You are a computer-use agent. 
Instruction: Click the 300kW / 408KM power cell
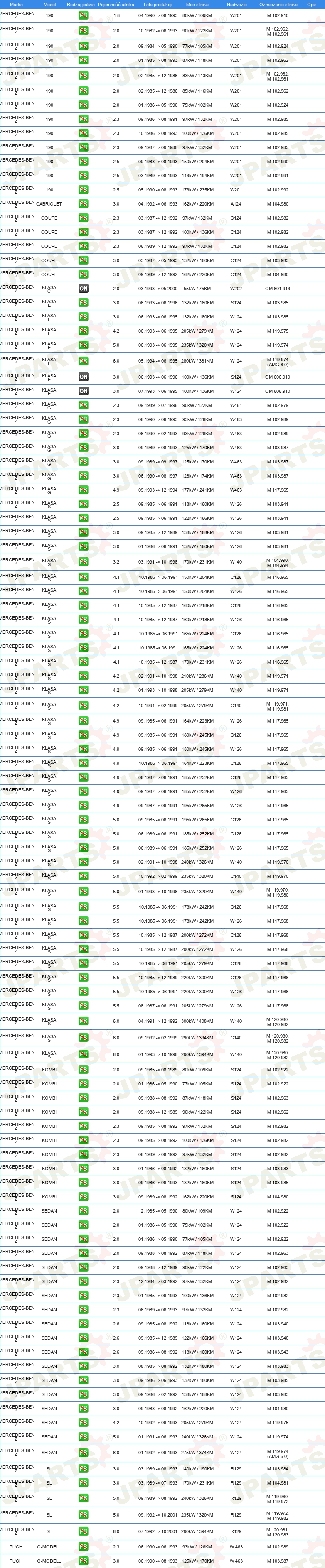[x=197, y=1021]
